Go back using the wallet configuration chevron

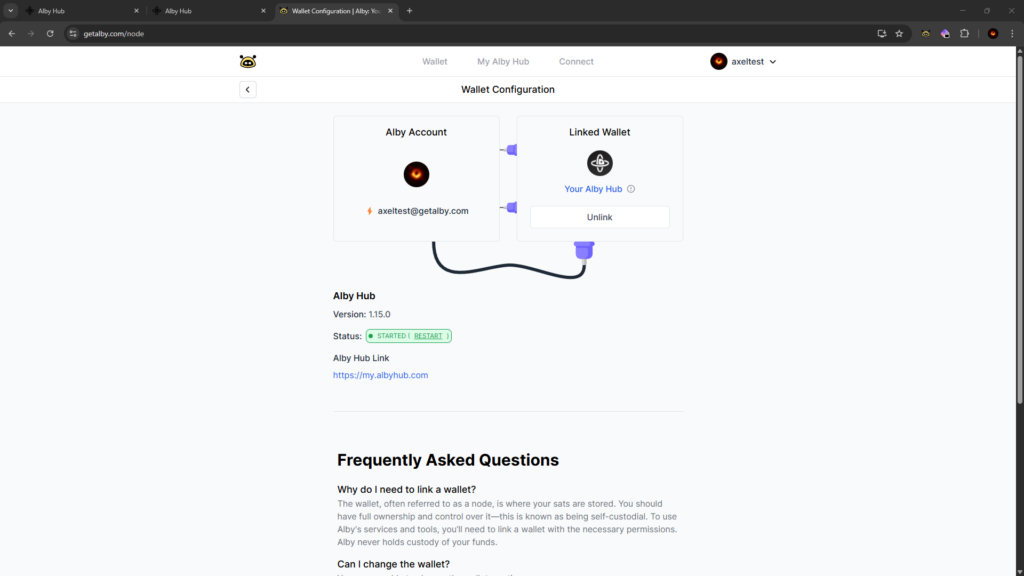point(248,90)
